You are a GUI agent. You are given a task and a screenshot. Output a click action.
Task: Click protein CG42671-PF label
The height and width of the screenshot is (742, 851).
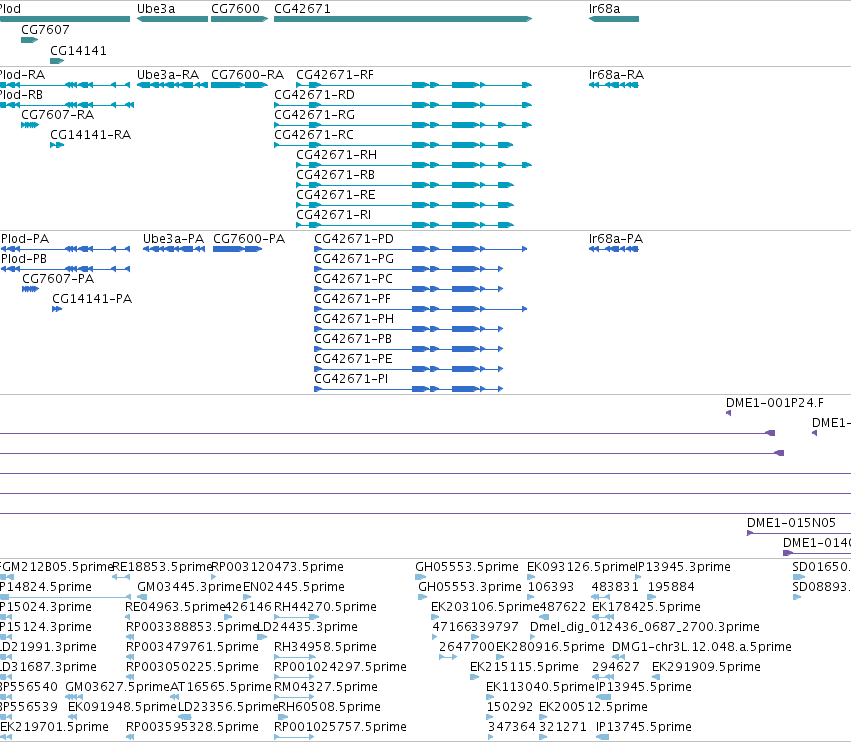pyautogui.click(x=352, y=300)
